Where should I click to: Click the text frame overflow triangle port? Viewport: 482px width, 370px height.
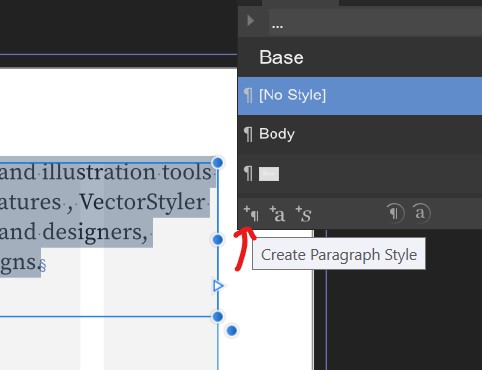coord(218,286)
